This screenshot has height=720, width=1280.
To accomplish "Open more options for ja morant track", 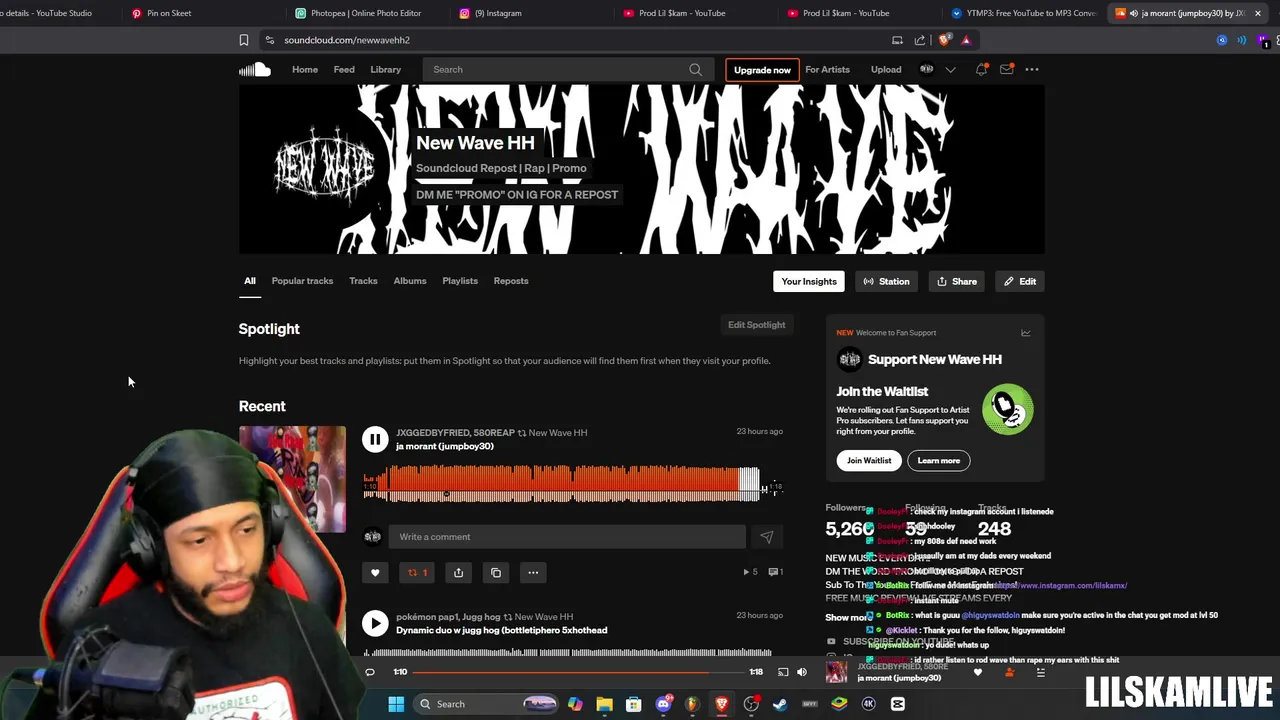I will click(533, 573).
